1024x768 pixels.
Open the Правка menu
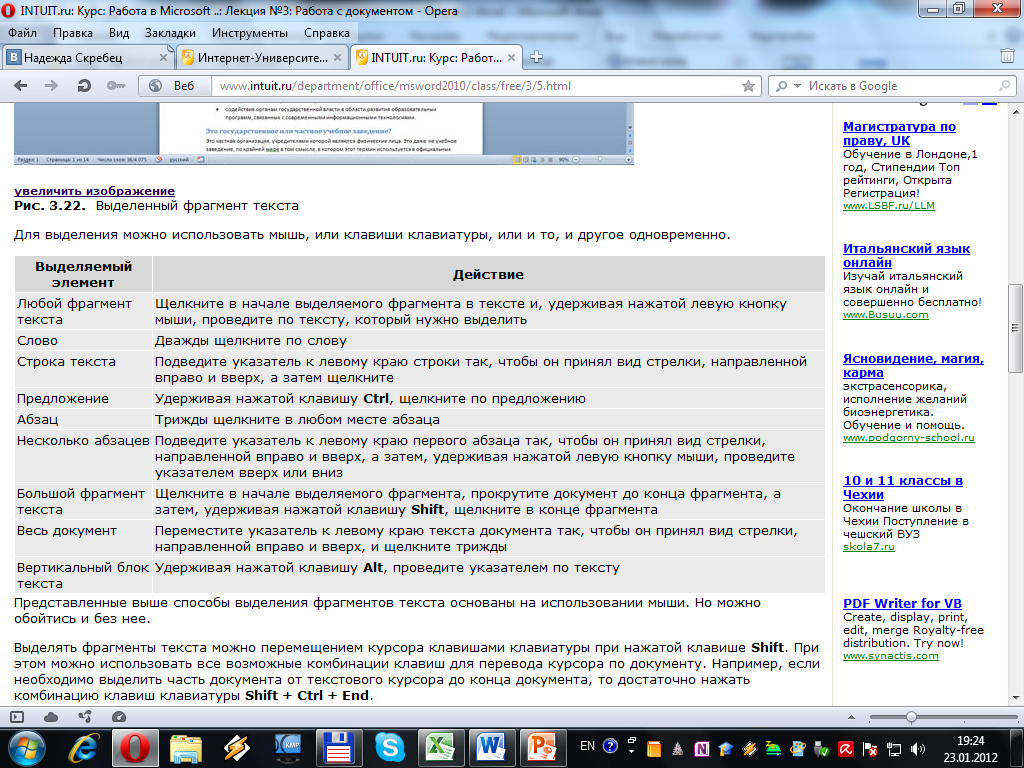pos(72,33)
